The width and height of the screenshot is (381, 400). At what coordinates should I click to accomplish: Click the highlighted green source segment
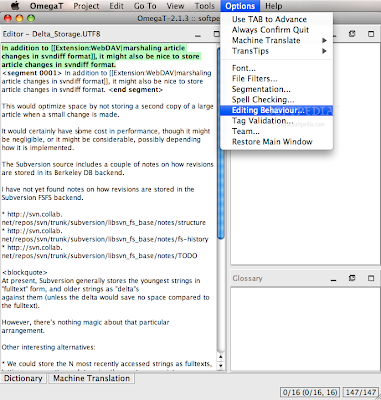pos(101,56)
